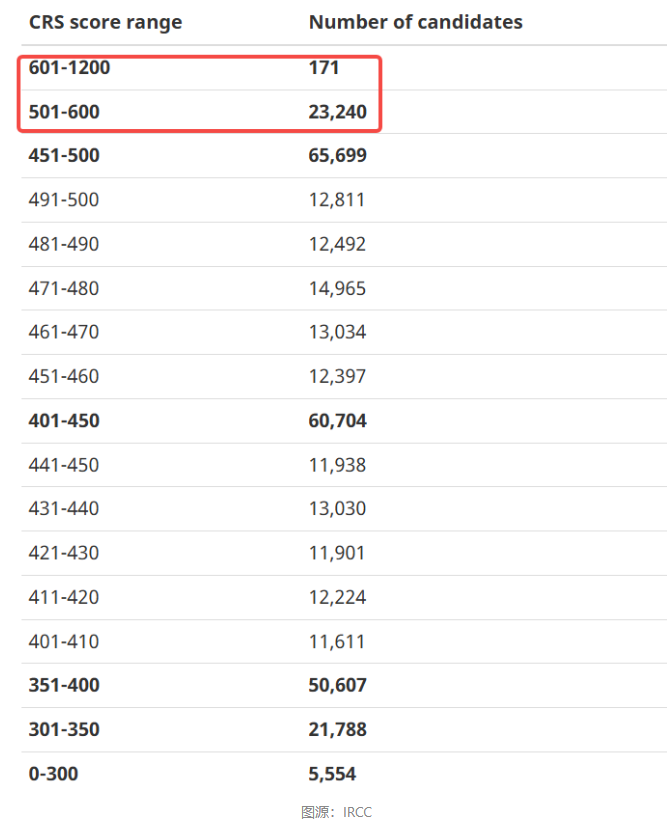Select the 501-600 score range cell

pos(64,112)
